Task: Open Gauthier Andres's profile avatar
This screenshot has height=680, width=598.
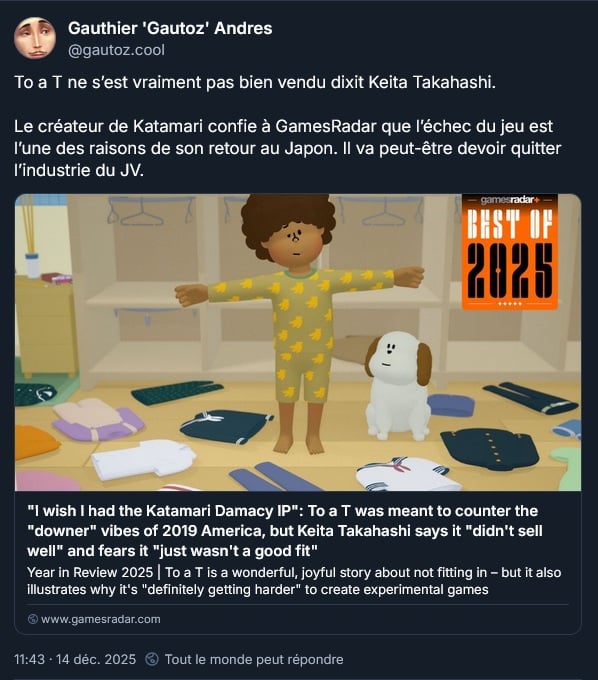Action: (x=35, y=38)
